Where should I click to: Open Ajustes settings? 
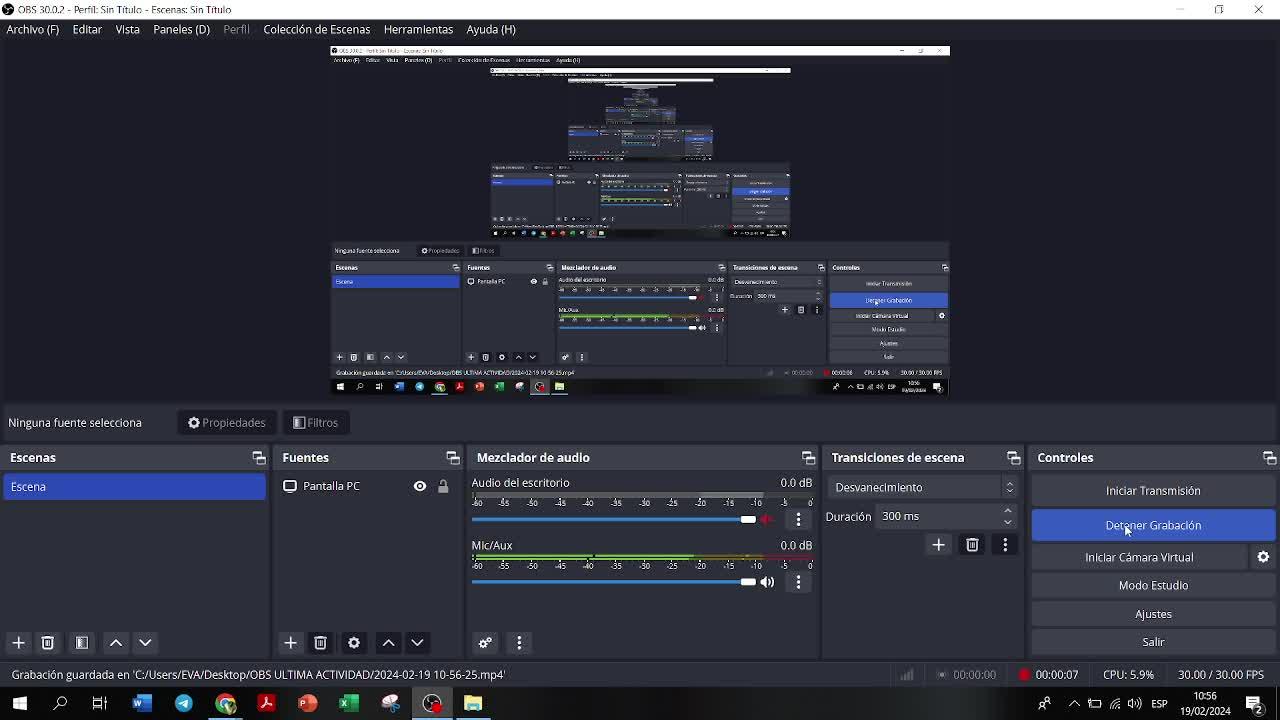[x=1153, y=614]
